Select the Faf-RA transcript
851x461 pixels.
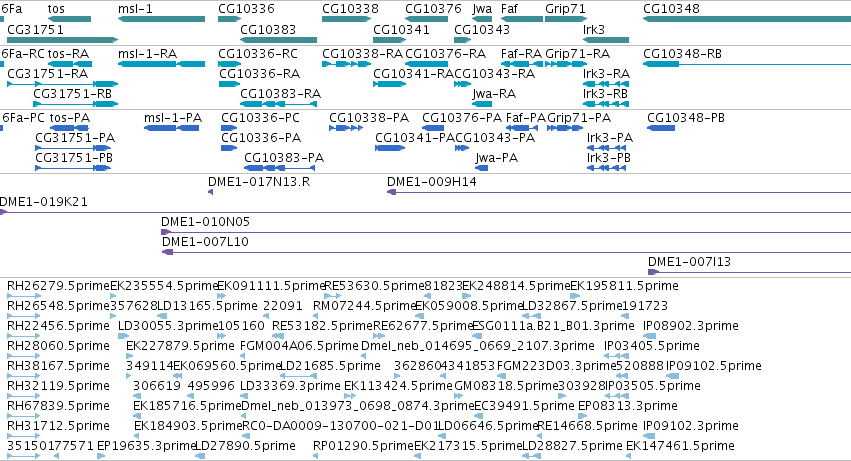522,64
